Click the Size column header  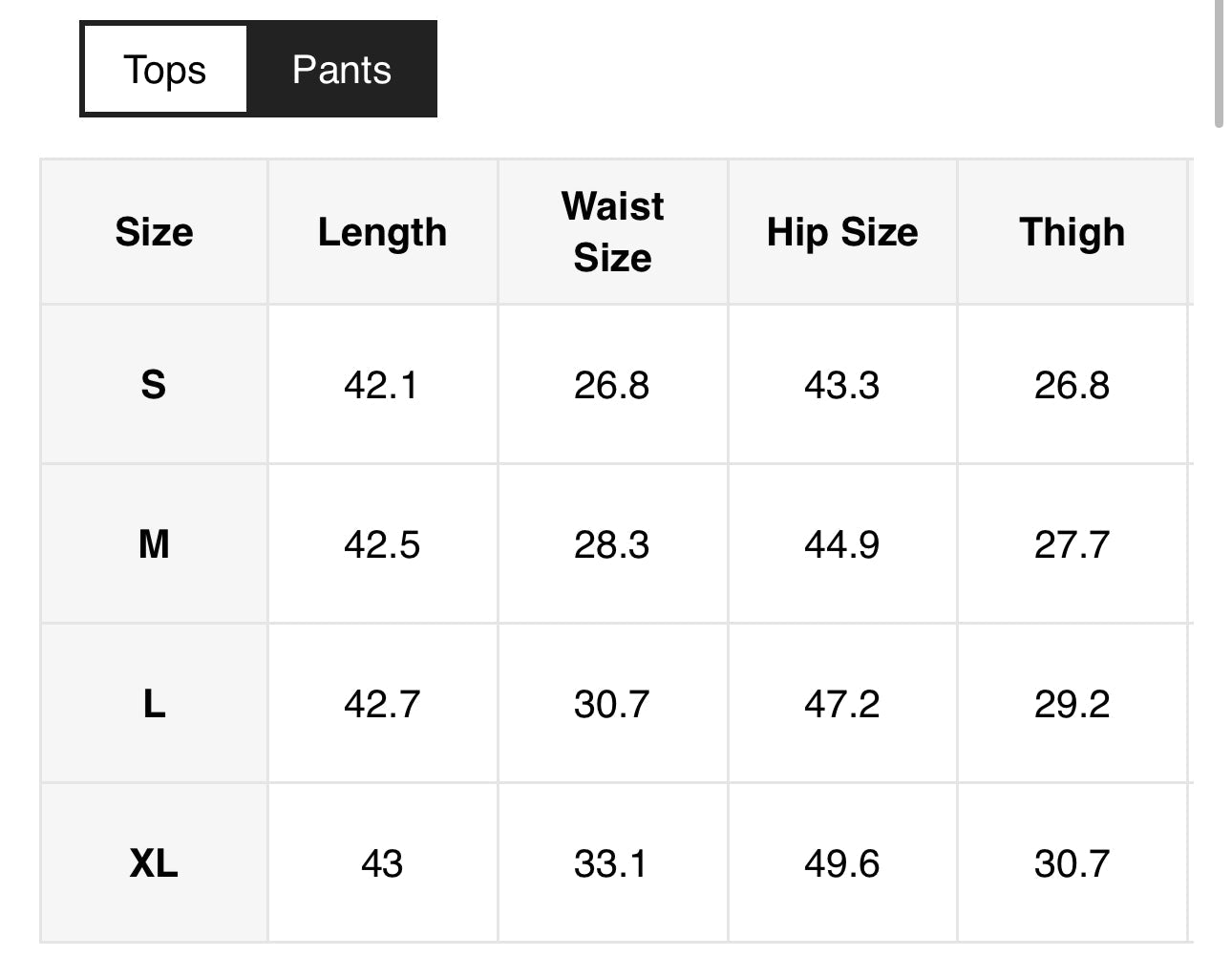click(x=154, y=232)
